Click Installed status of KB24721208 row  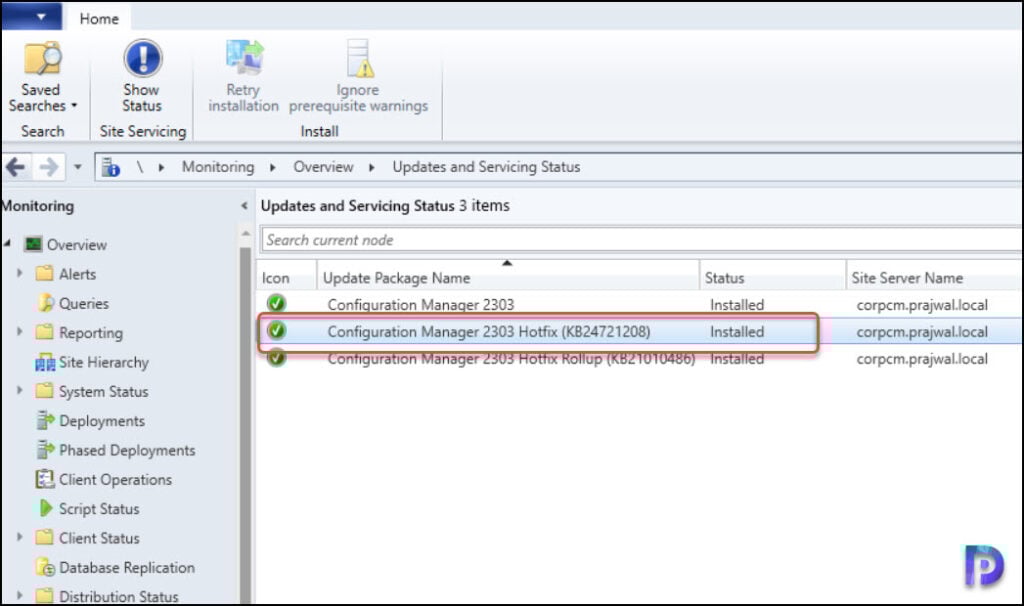737,332
